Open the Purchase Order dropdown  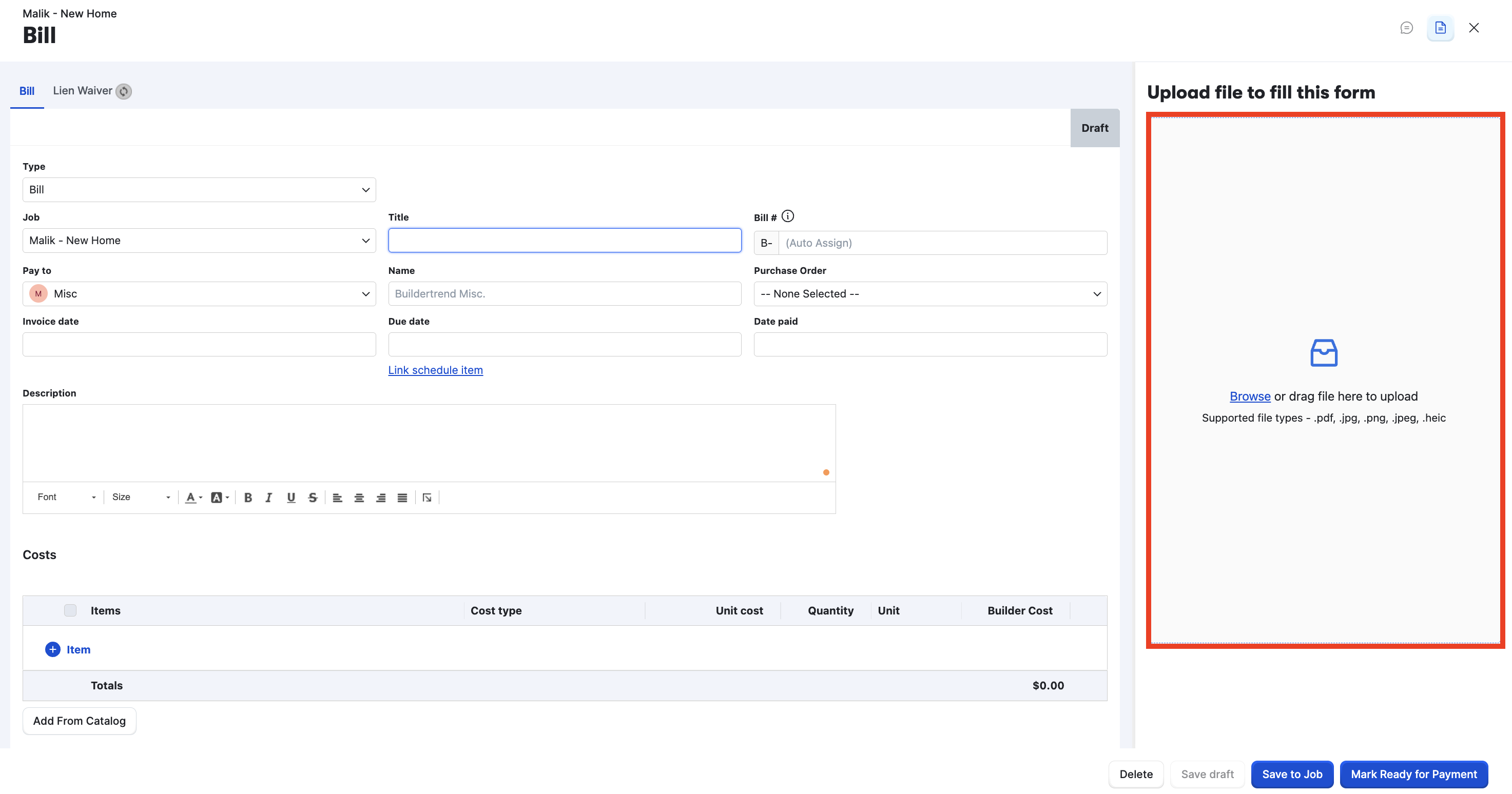931,294
